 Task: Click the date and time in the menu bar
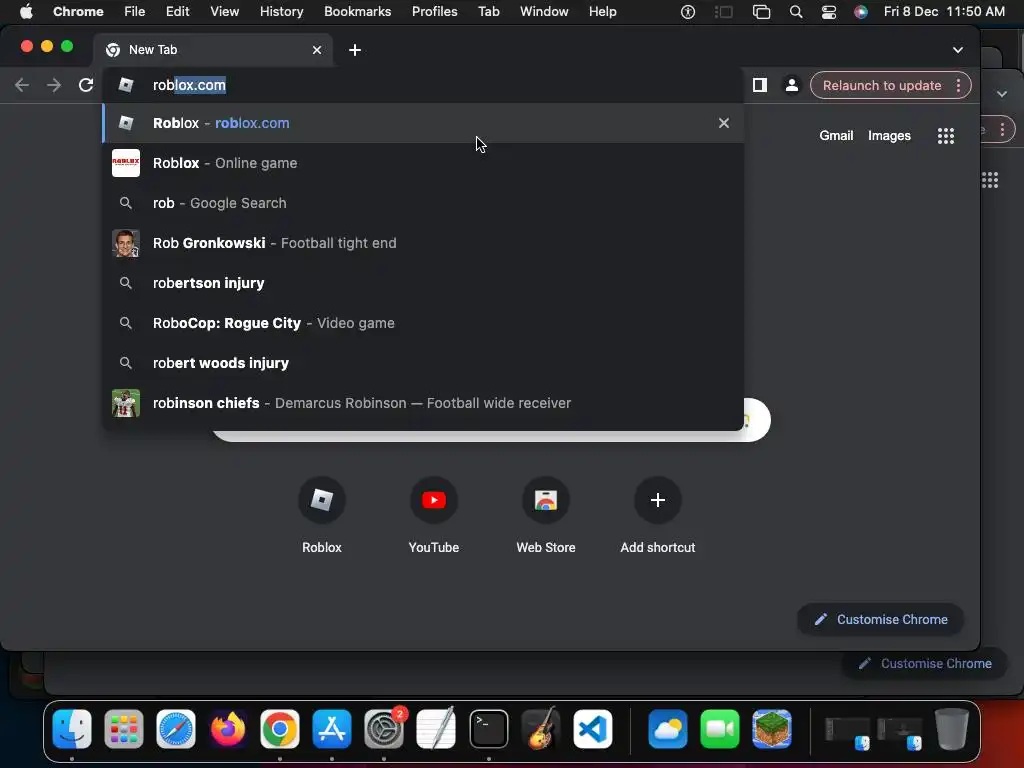(x=944, y=11)
